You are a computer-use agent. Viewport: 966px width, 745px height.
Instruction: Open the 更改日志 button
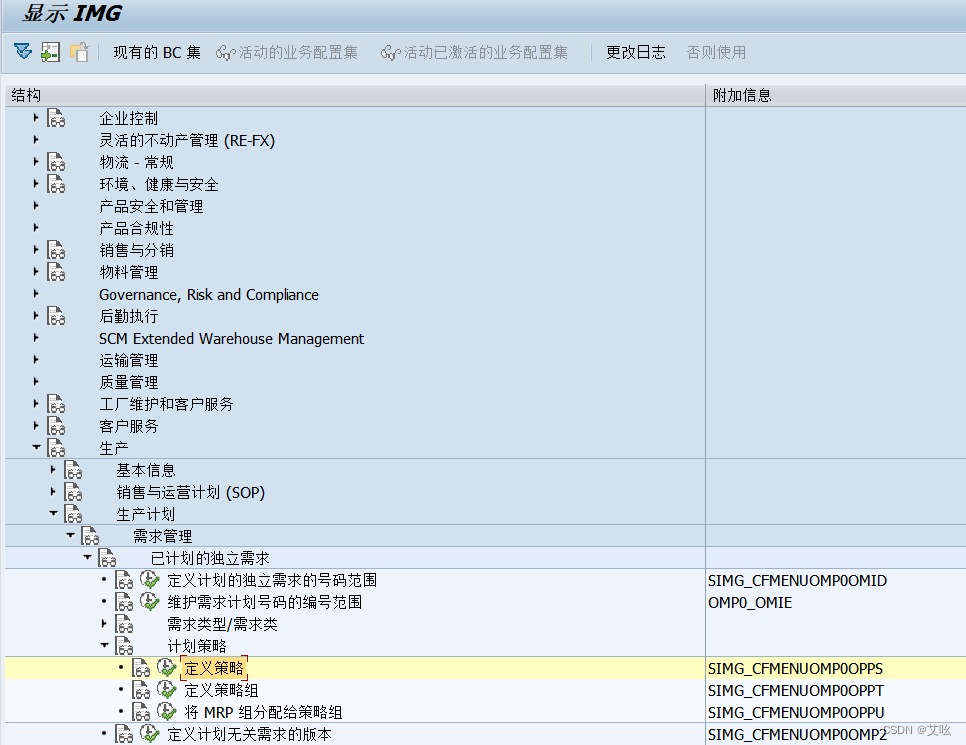[636, 52]
